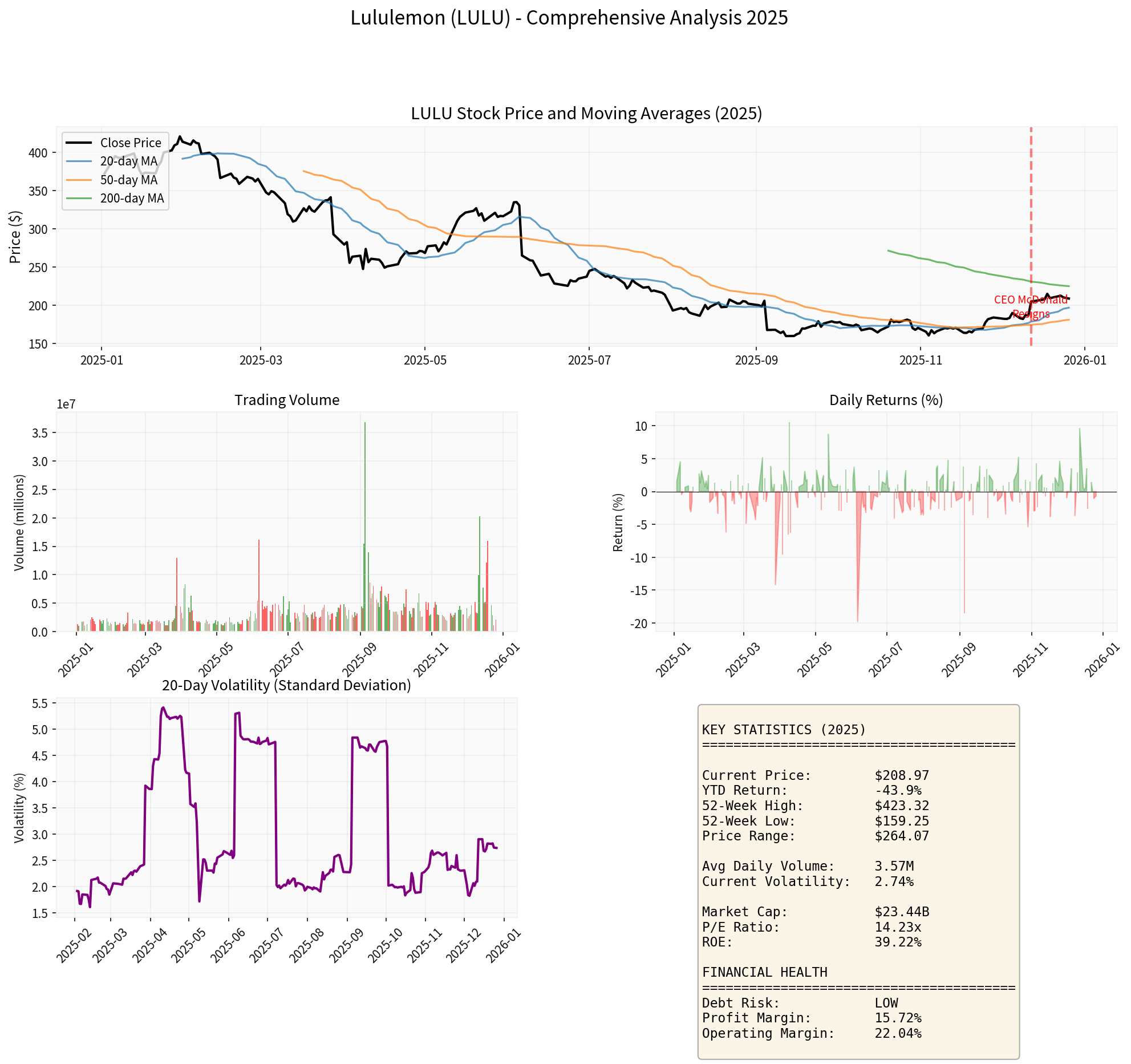Click the 2025-07 tick on price chart
1131x1064 pixels.
point(589,361)
